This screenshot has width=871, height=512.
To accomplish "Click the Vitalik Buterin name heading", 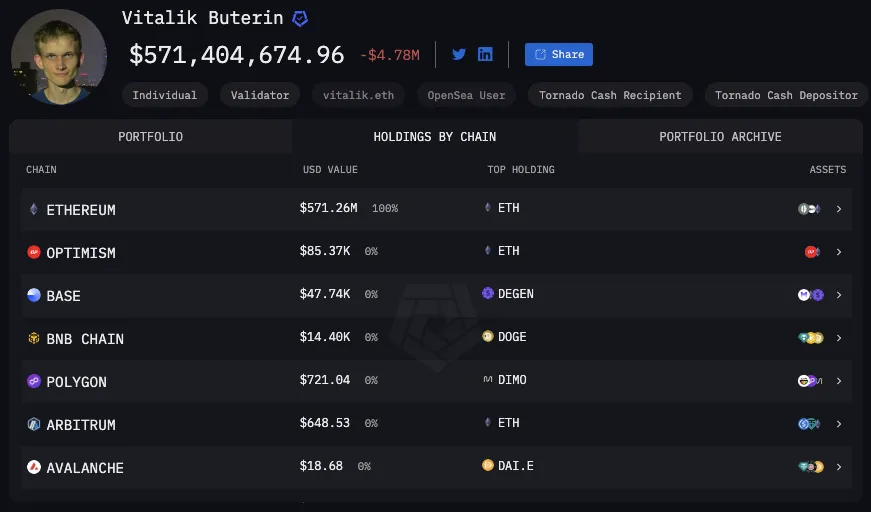I will pos(203,18).
